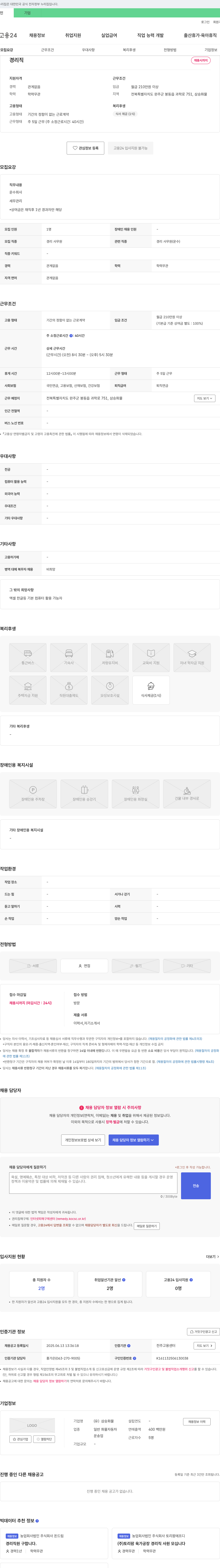The width and height of the screenshot is (220, 1568).
Task: Select the 직원대출제도 welfare icon
Action: [x=69, y=690]
